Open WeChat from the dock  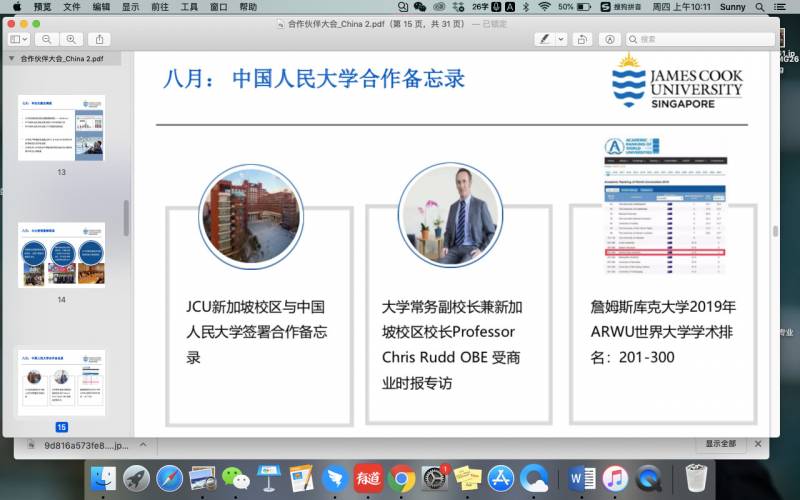235,478
